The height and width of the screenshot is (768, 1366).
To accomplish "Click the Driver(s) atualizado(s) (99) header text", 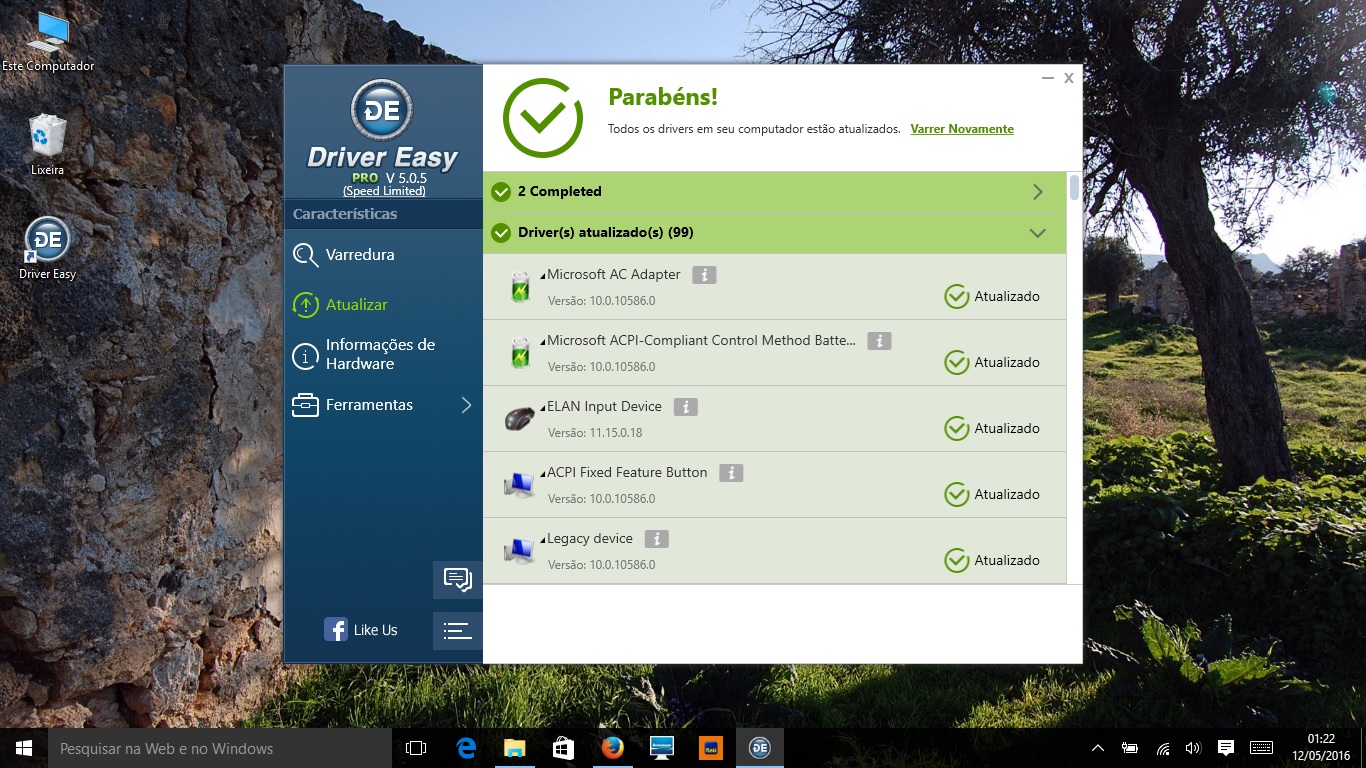I will click(605, 233).
